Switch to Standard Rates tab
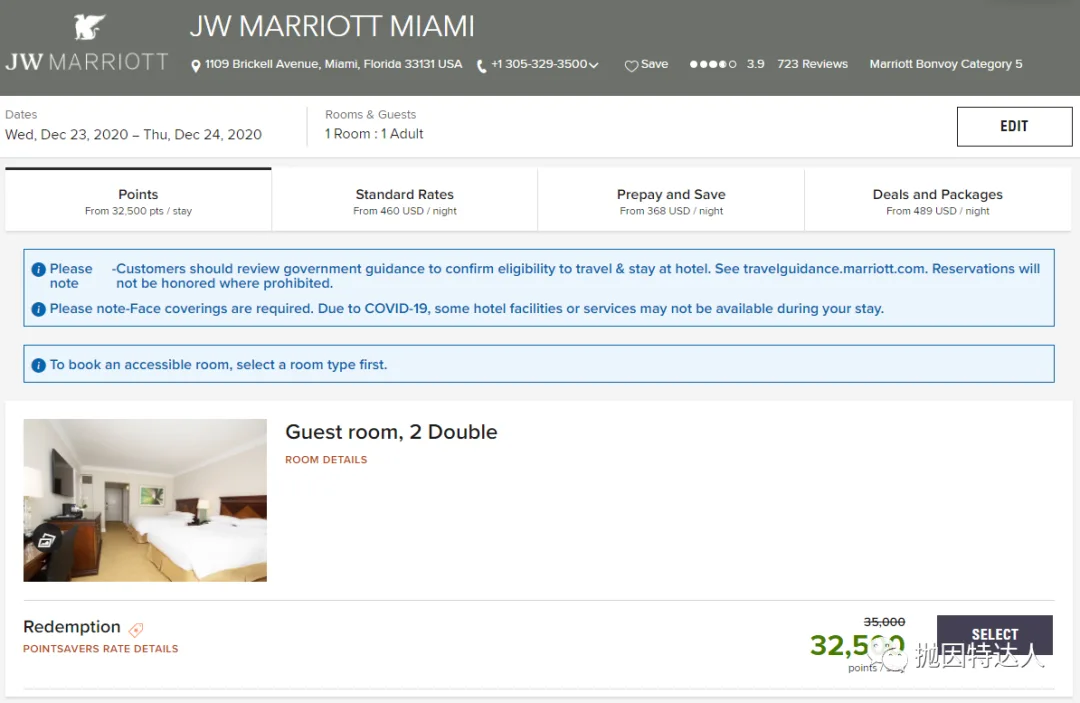Screen dimensions: 1080x703 (x=404, y=201)
